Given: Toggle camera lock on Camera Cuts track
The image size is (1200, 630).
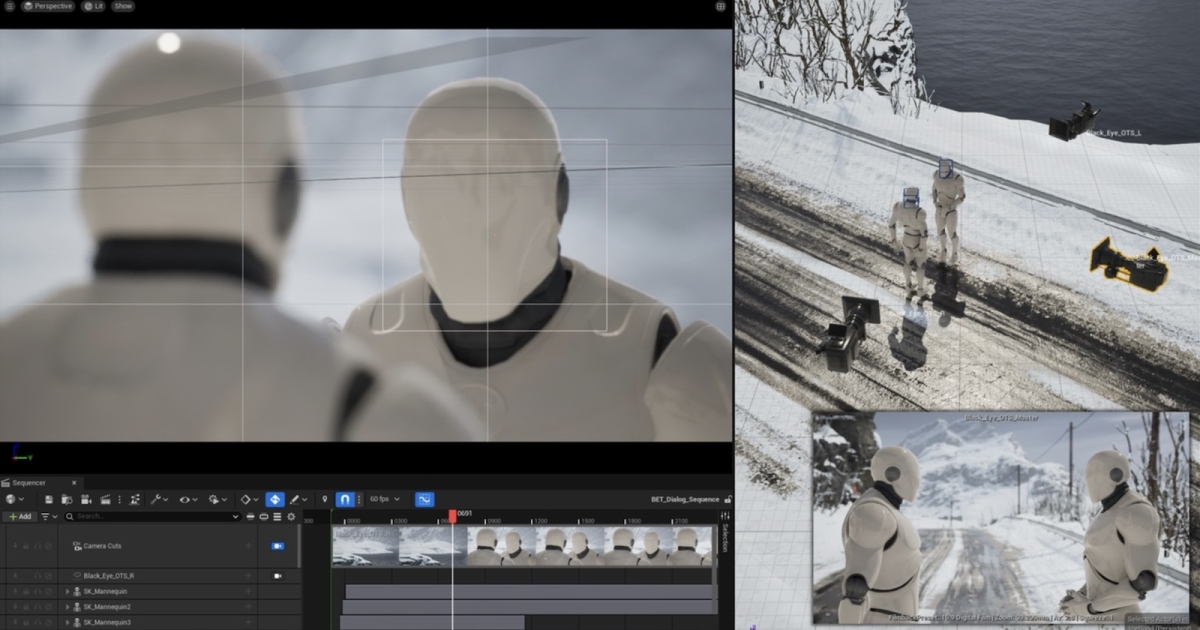Looking at the screenshot, I should 278,546.
